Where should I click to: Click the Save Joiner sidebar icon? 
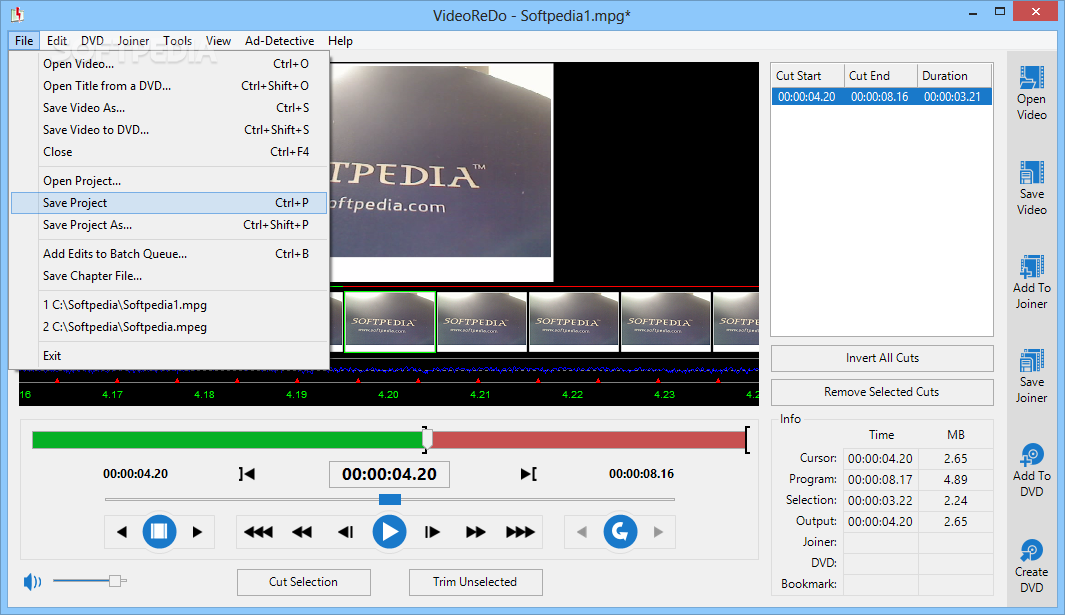click(x=1031, y=361)
